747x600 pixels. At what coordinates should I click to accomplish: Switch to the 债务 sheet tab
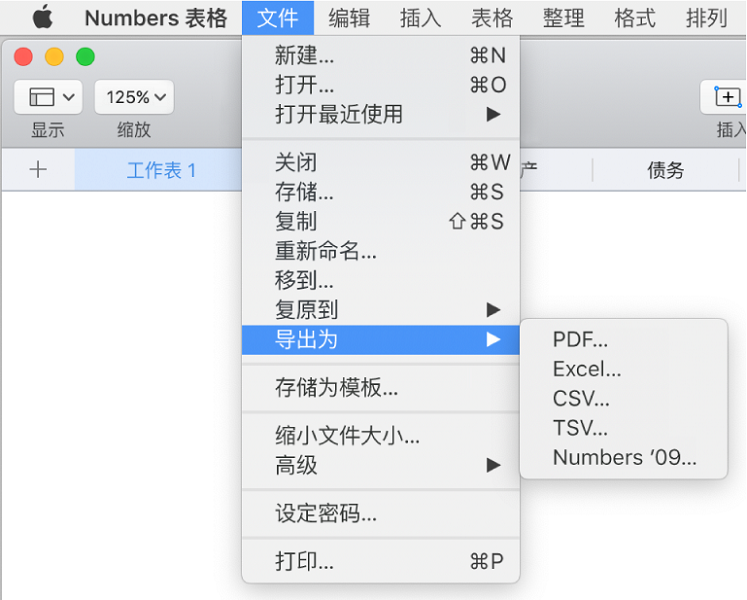click(665, 170)
